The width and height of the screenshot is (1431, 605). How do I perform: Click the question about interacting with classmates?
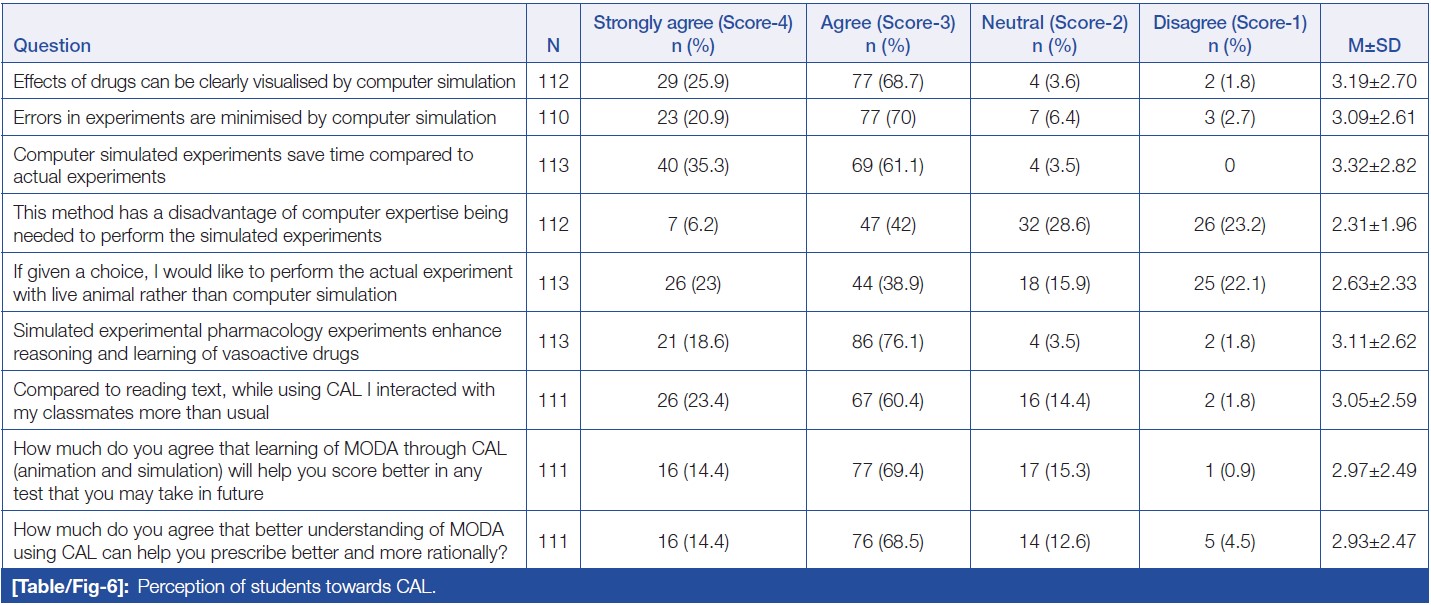[x=254, y=400]
